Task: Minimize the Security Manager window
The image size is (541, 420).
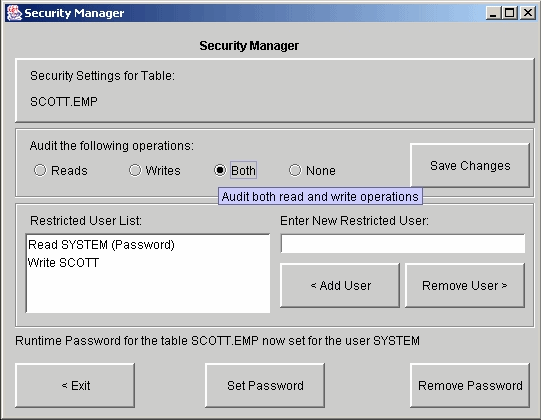Action: click(x=493, y=13)
